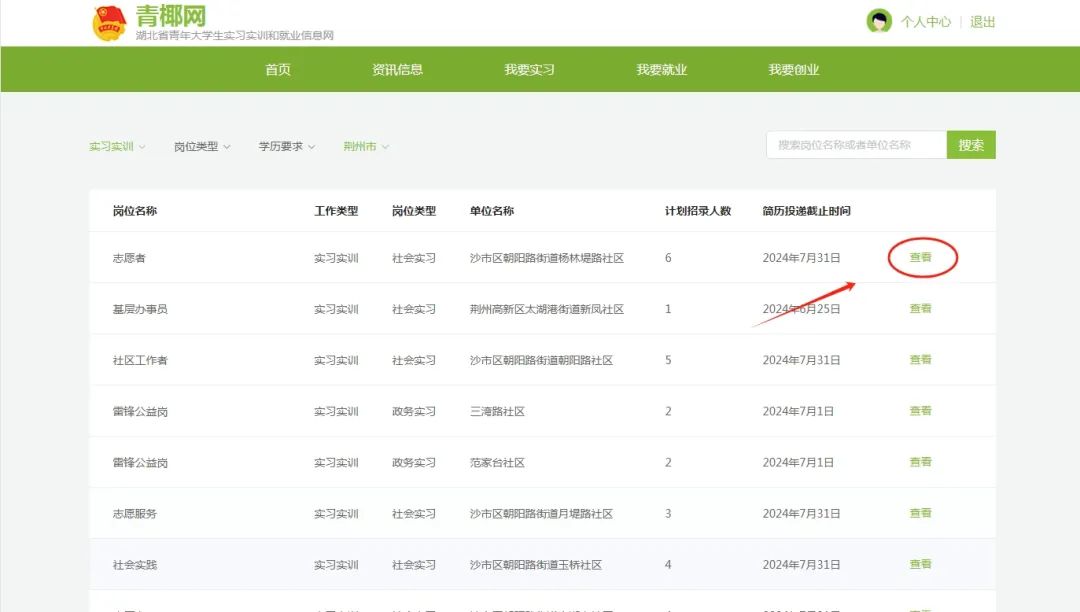The height and width of the screenshot is (612, 1080).
Task: Expand the 岗位类型 filter dropdown
Action: point(201,146)
